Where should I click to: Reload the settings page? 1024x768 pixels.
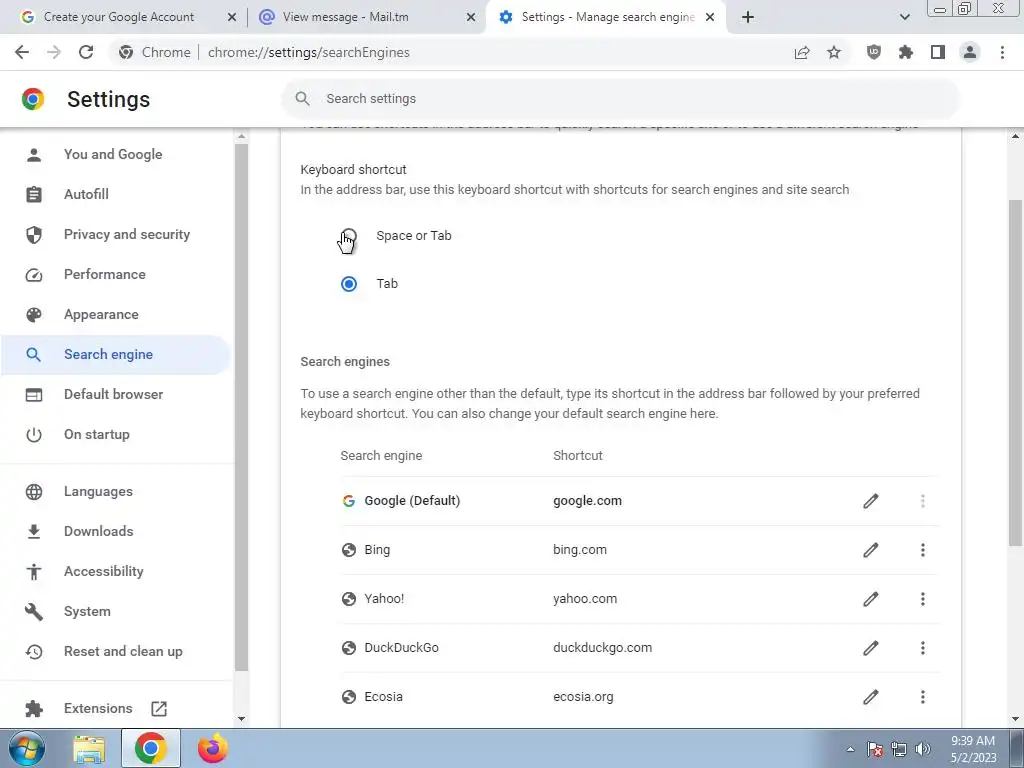(86, 52)
